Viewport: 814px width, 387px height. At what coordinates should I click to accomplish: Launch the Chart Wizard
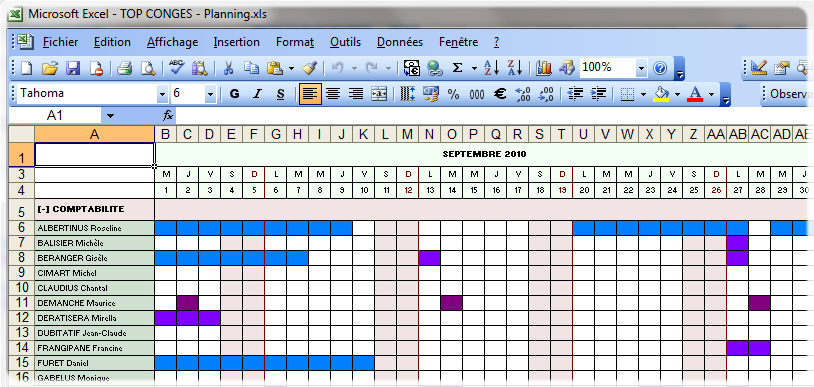[543, 68]
